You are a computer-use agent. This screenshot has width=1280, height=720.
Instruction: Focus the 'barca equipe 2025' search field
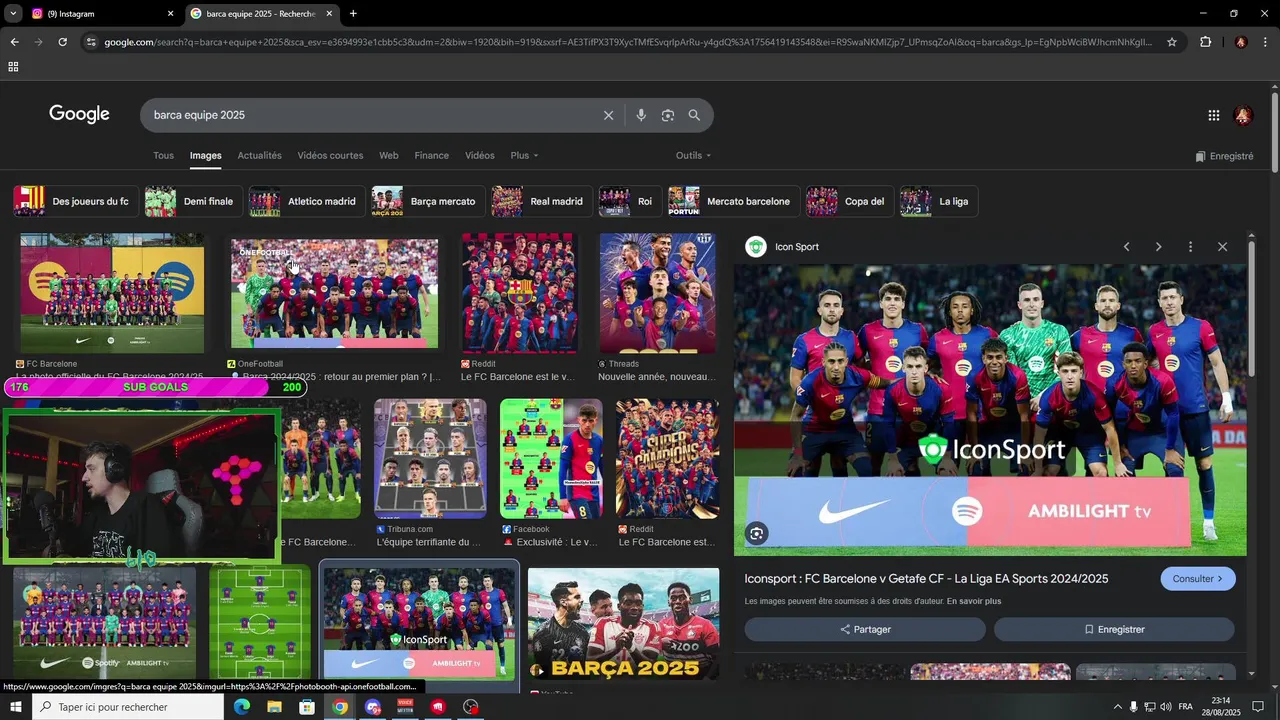pos(370,115)
